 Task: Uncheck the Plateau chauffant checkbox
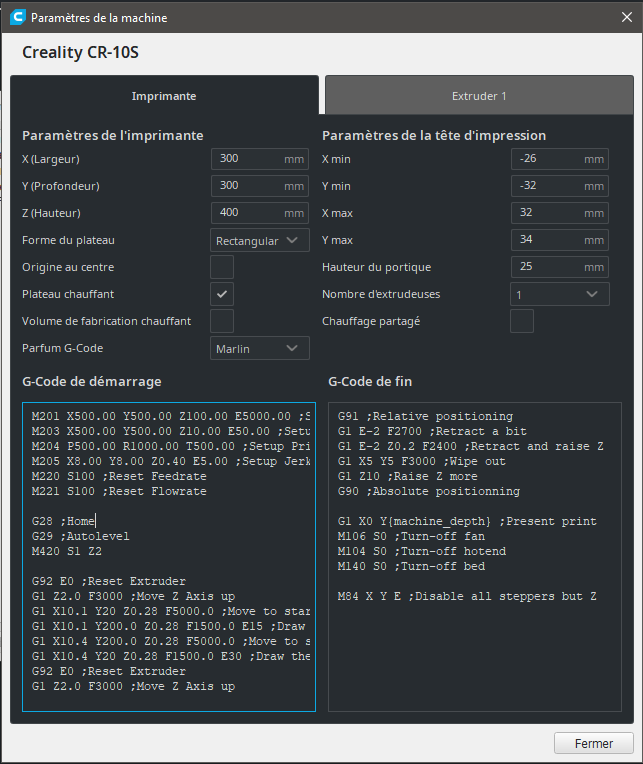coord(222,294)
